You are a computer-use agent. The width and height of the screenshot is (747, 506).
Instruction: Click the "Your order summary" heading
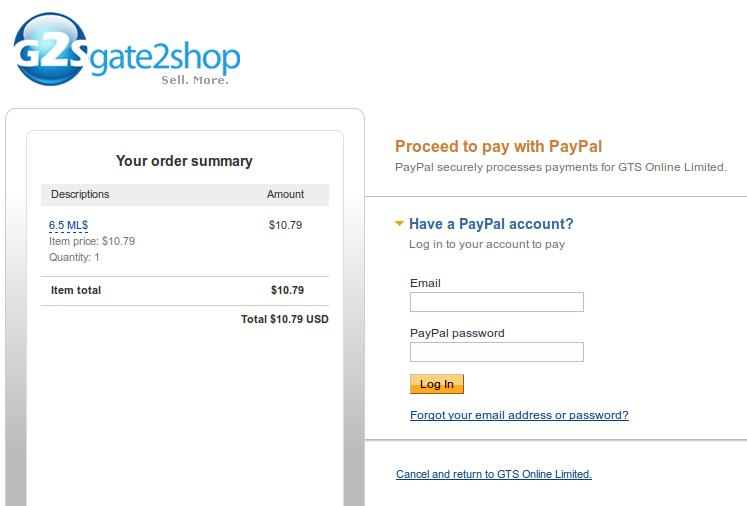click(184, 161)
